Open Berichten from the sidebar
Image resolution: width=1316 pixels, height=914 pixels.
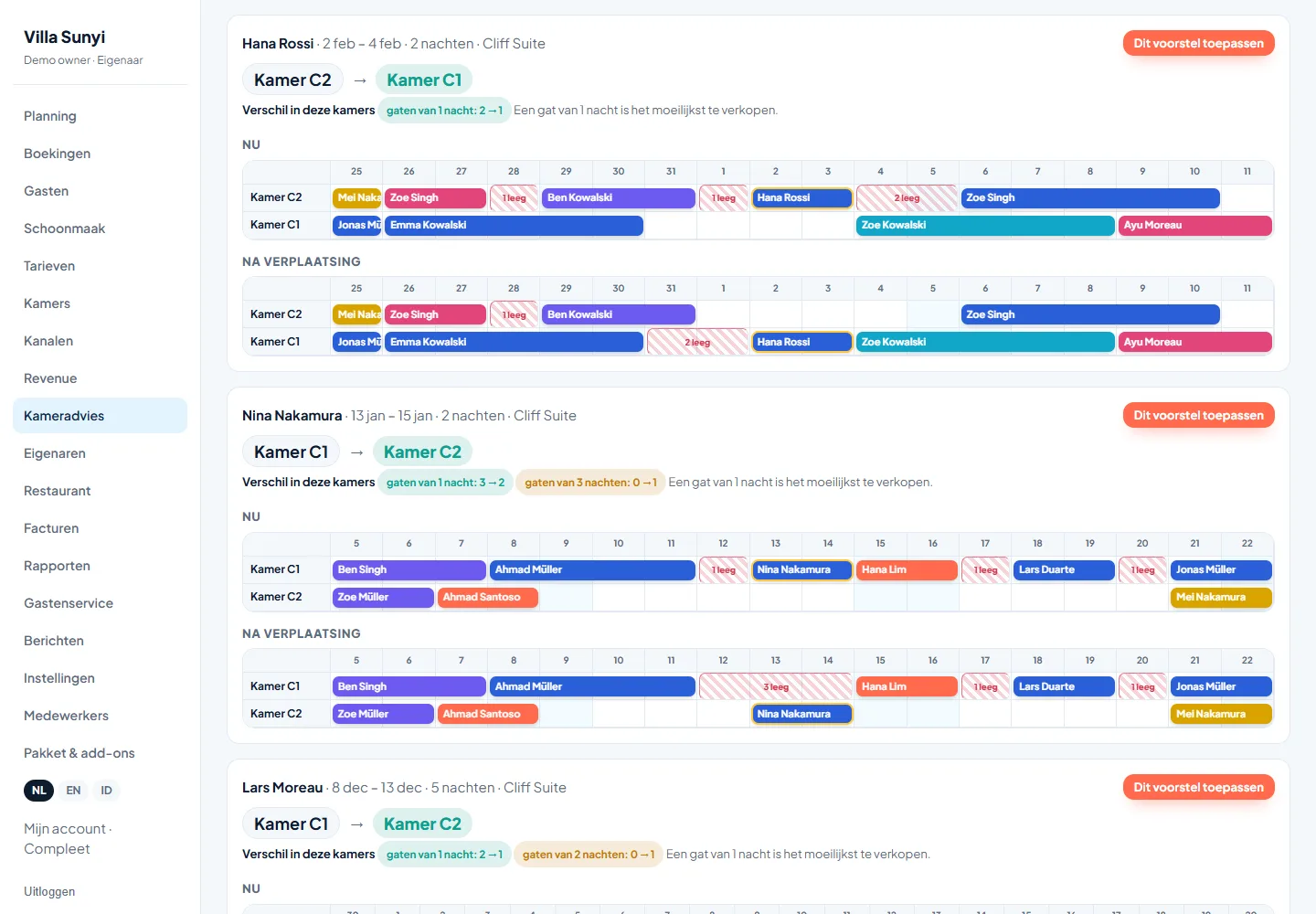click(100, 641)
